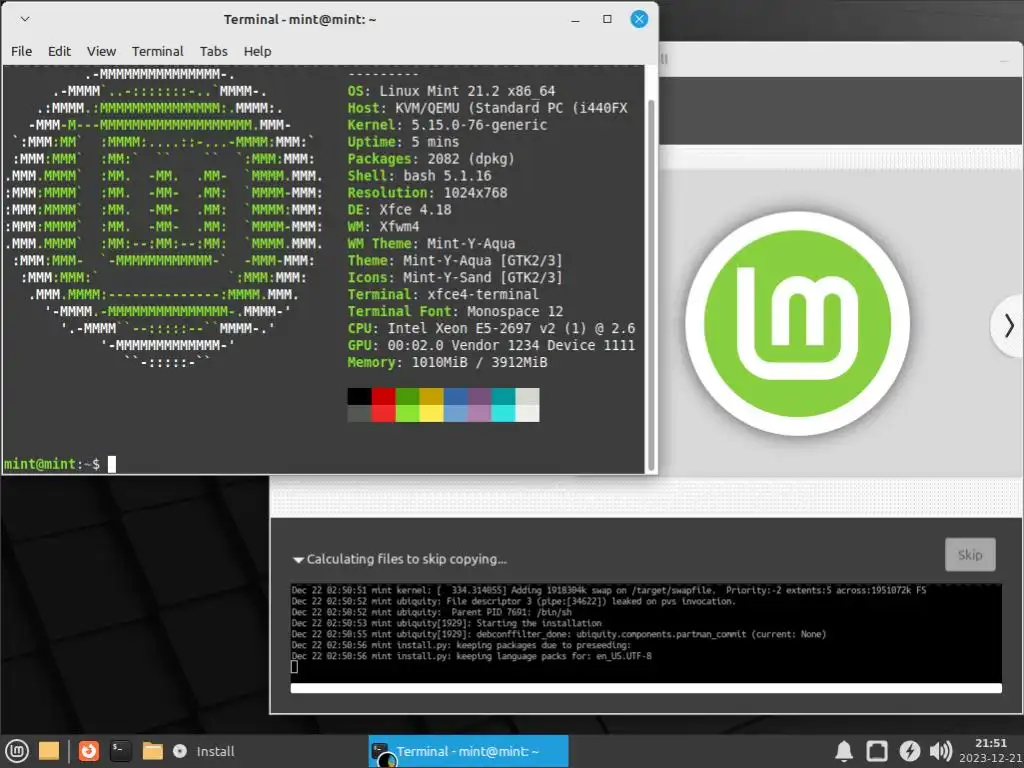
Task: Minimize the Terminal window
Action: point(575,20)
